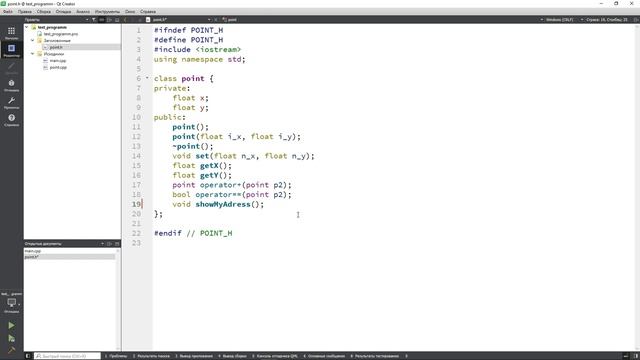The width and height of the screenshot is (640, 360).
Task: Click the filter tree icon in Projects panel
Action: pos(94,20)
